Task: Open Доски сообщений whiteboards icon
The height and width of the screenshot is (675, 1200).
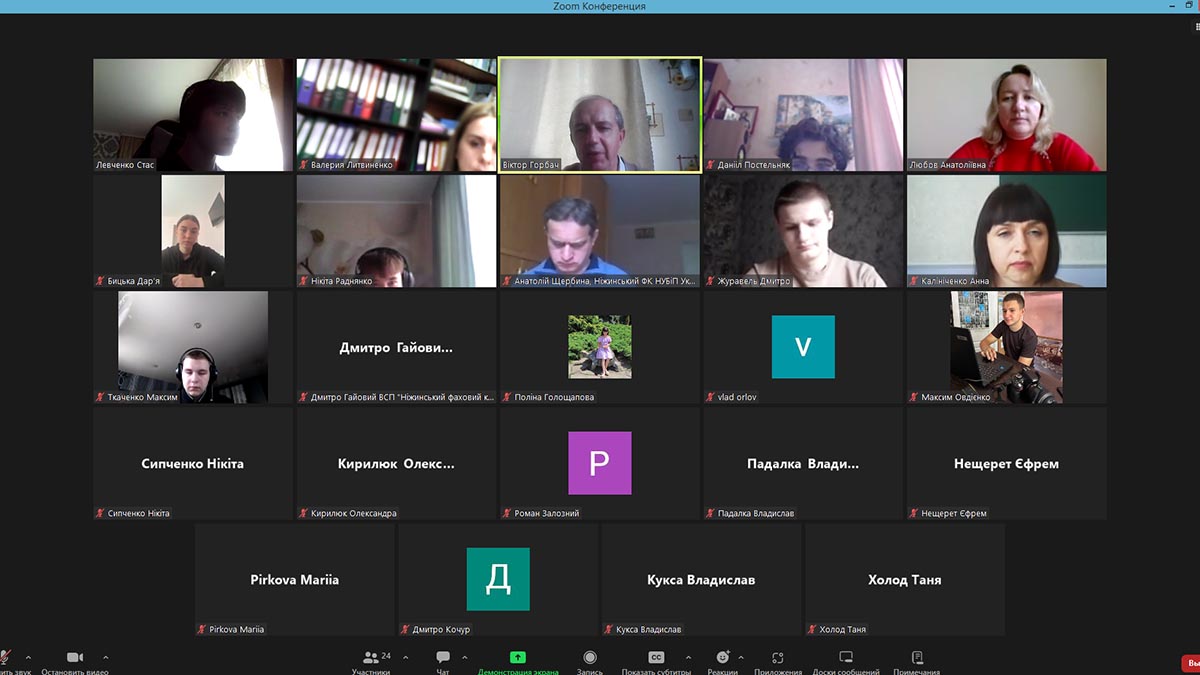Action: pyautogui.click(x=846, y=657)
